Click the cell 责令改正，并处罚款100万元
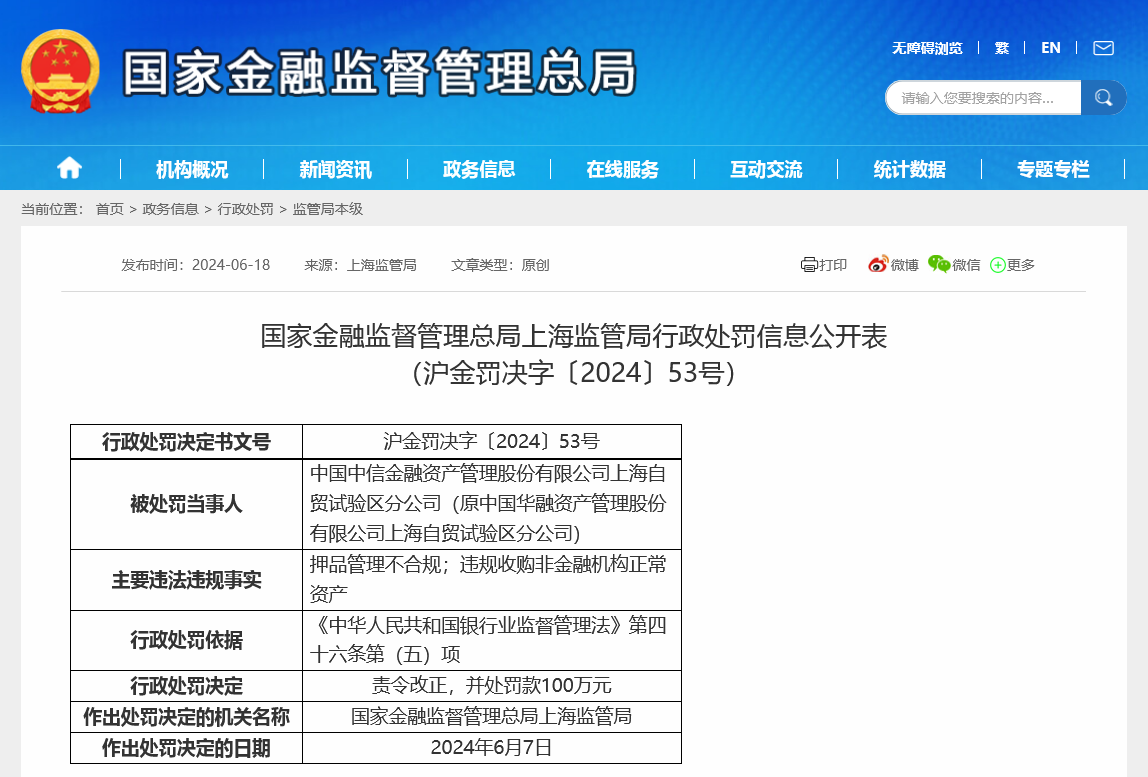The width and height of the screenshot is (1148, 777). (492, 686)
